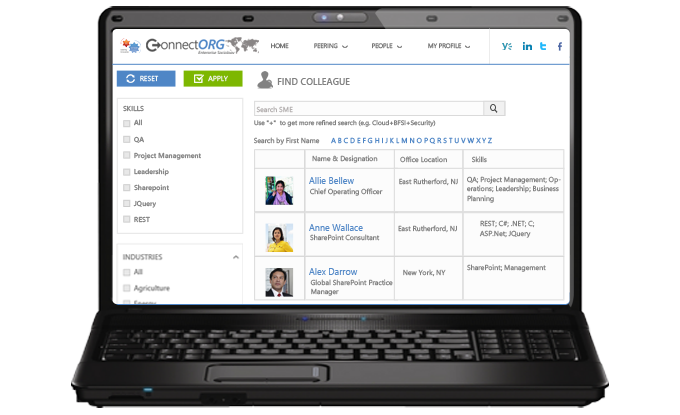Click Anne Wallace's photo thumbnail
680x415 pixels.
coord(279,237)
